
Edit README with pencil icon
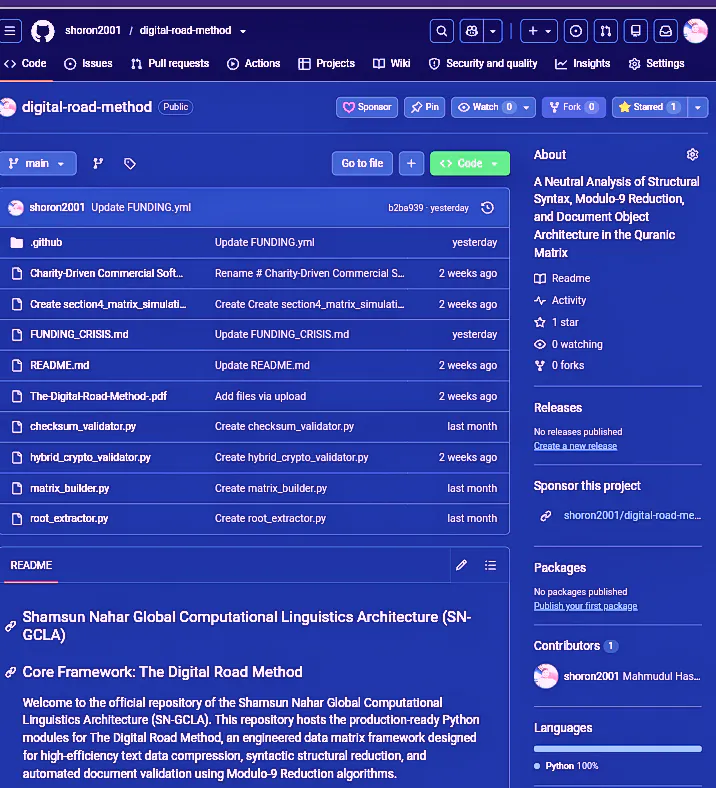[x=461, y=565]
